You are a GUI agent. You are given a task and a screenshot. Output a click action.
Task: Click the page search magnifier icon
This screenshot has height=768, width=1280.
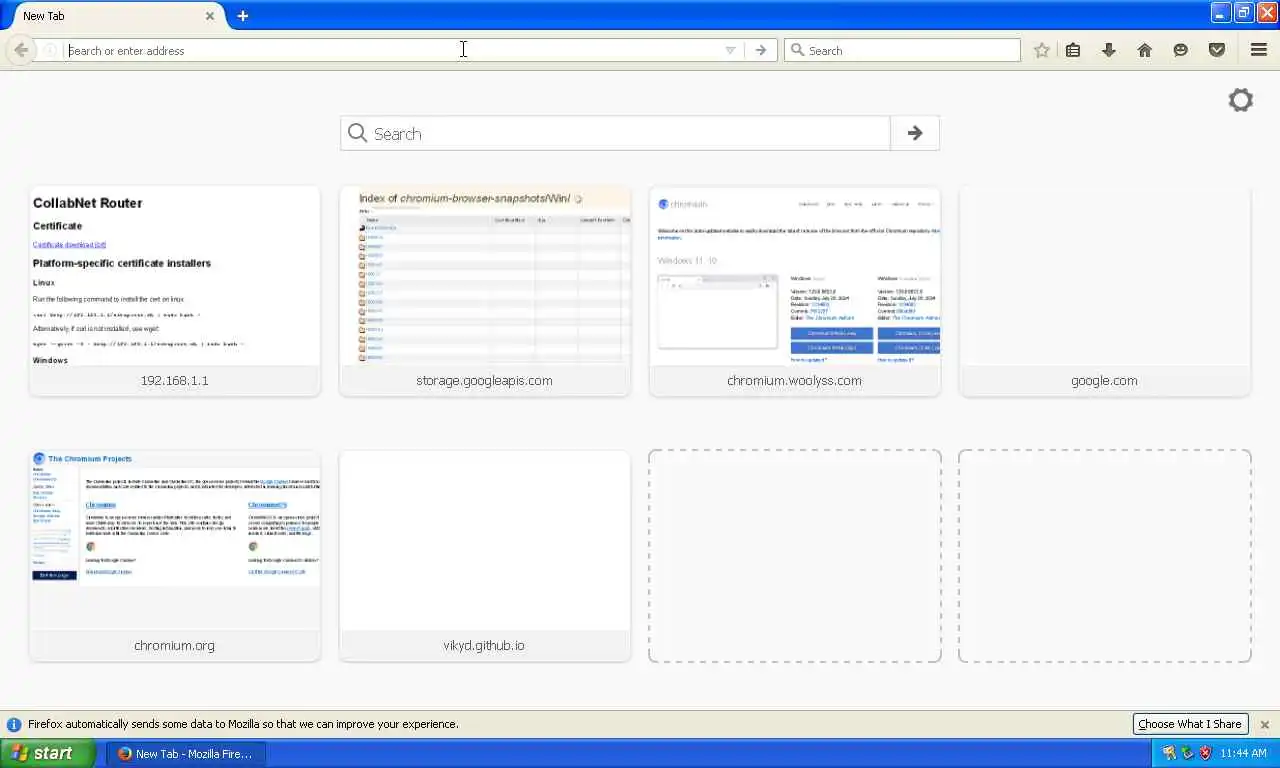pos(357,133)
